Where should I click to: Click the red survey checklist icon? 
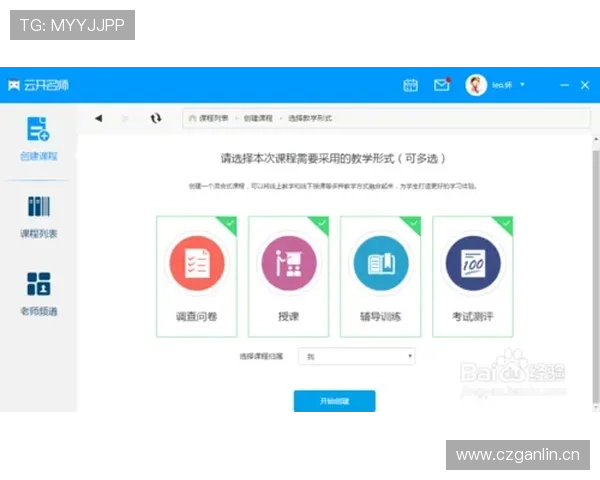pyautogui.click(x=197, y=263)
